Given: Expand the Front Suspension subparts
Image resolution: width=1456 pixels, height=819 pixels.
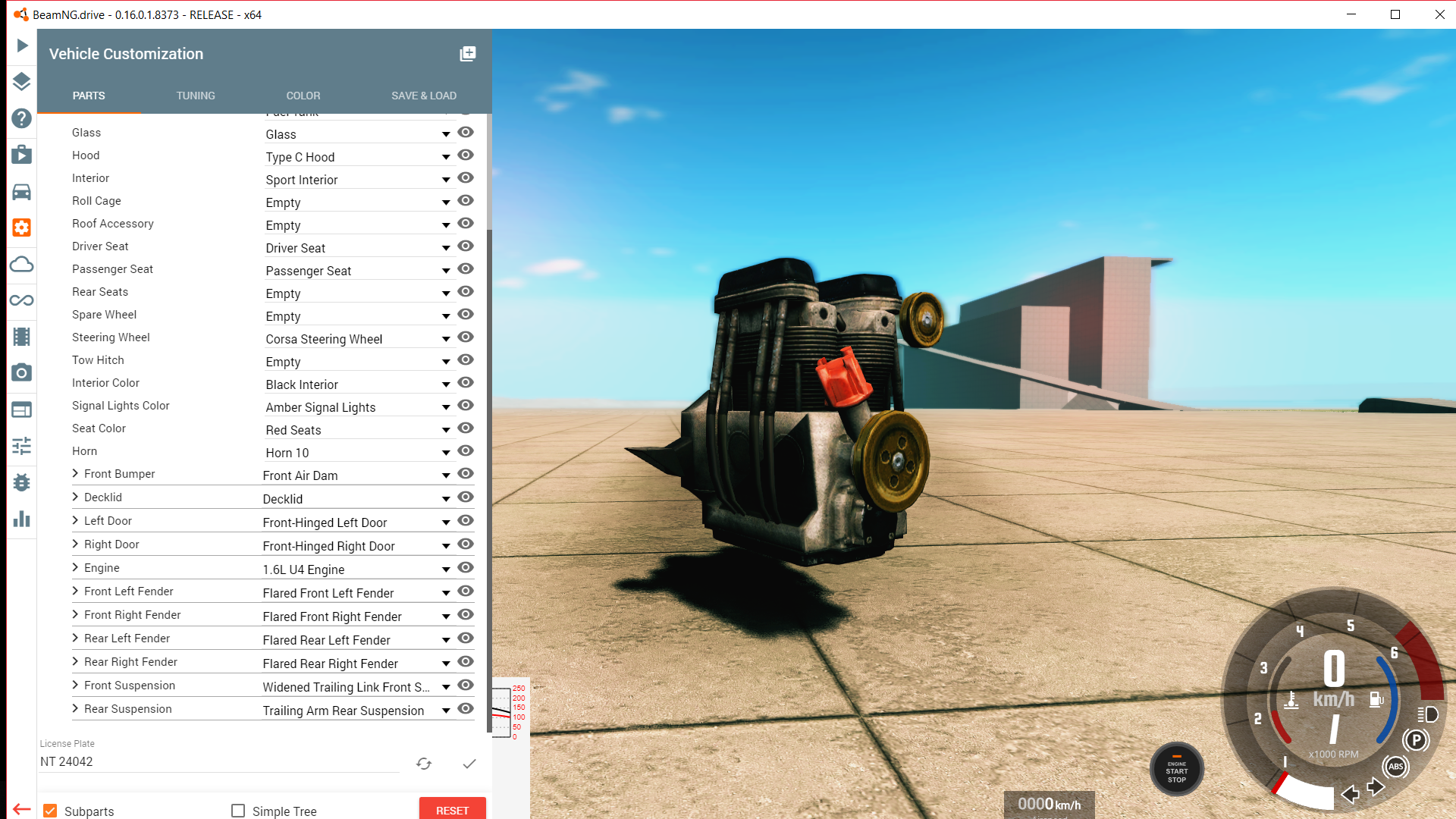Looking at the screenshot, I should tap(75, 685).
